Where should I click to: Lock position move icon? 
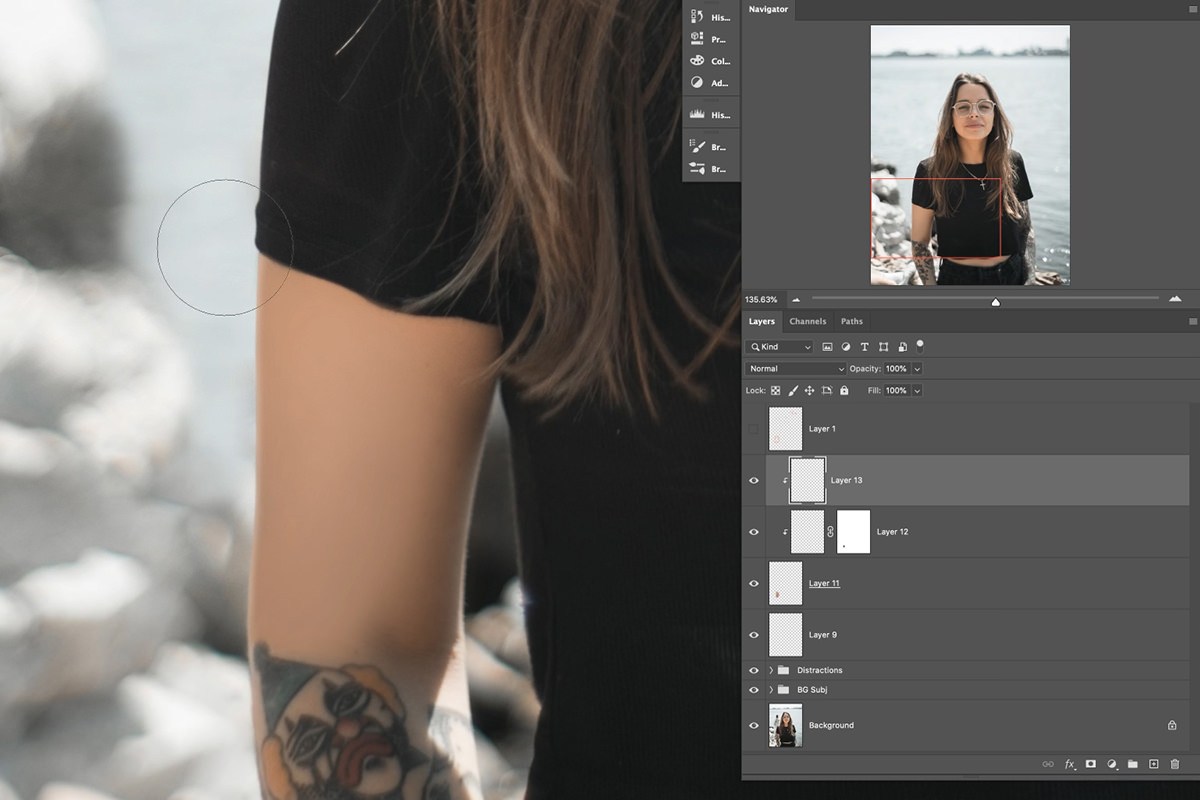(809, 391)
